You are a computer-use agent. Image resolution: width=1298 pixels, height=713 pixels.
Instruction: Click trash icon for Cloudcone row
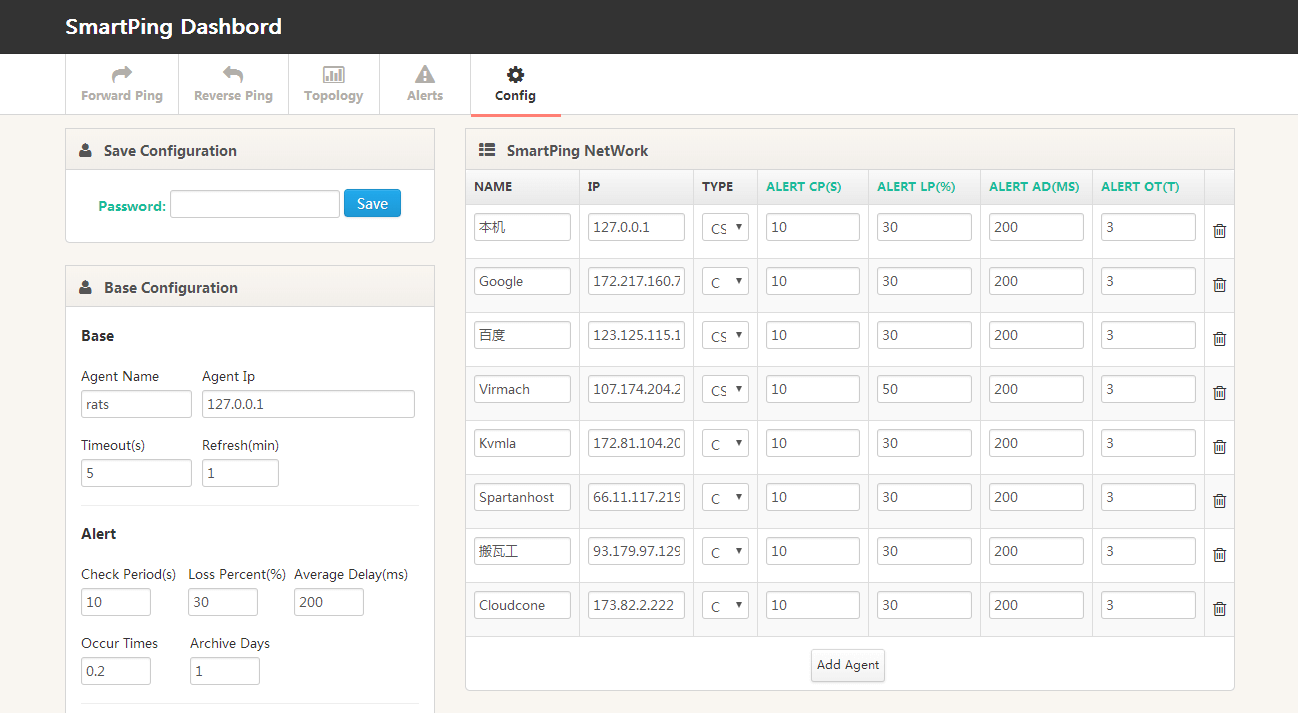[x=1219, y=609]
